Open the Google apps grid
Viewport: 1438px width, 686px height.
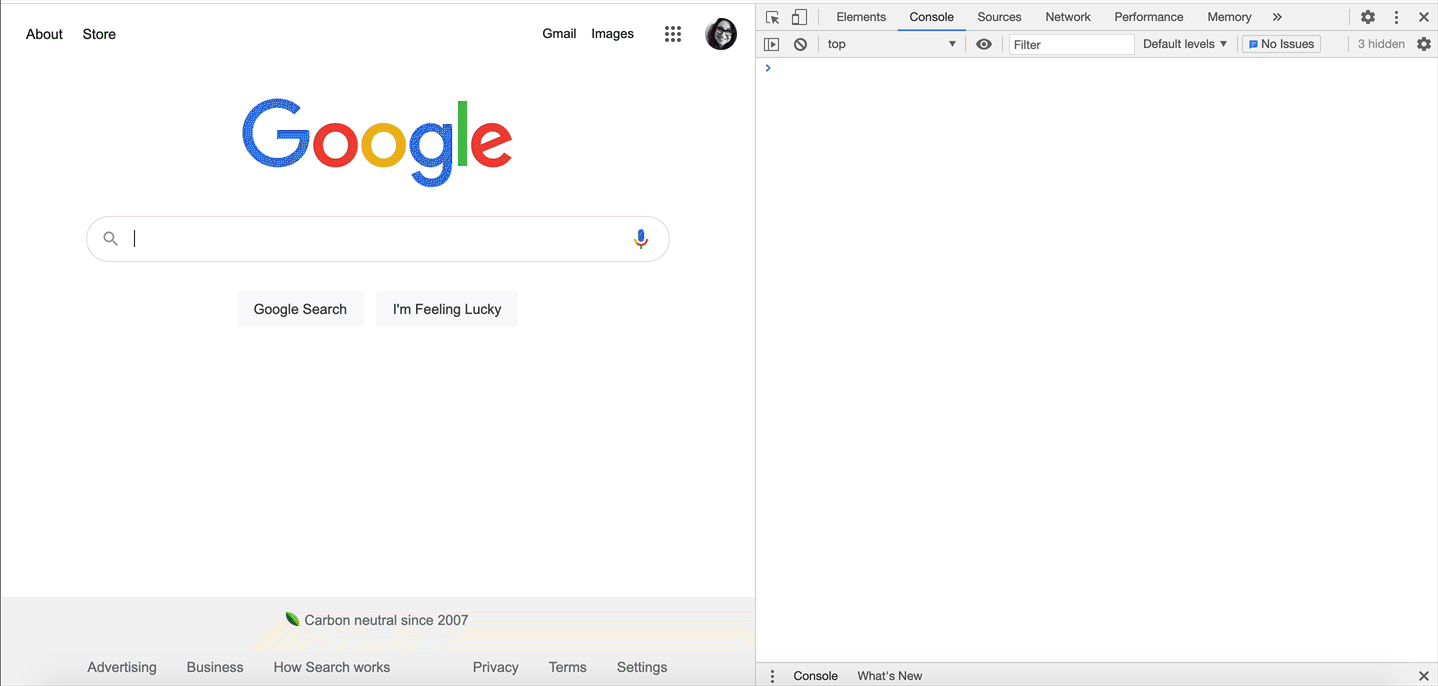(673, 34)
